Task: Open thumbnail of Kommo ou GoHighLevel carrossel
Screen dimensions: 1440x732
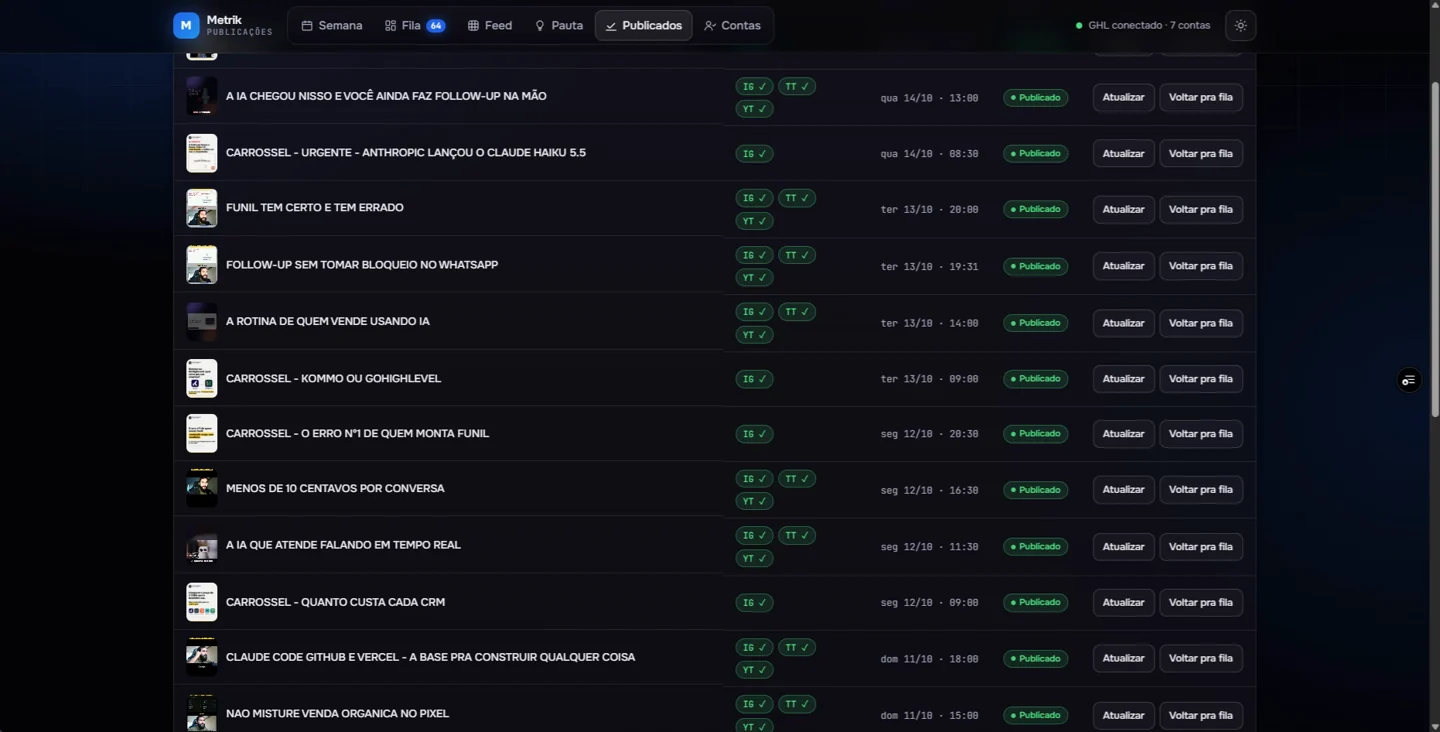Action: pos(202,378)
